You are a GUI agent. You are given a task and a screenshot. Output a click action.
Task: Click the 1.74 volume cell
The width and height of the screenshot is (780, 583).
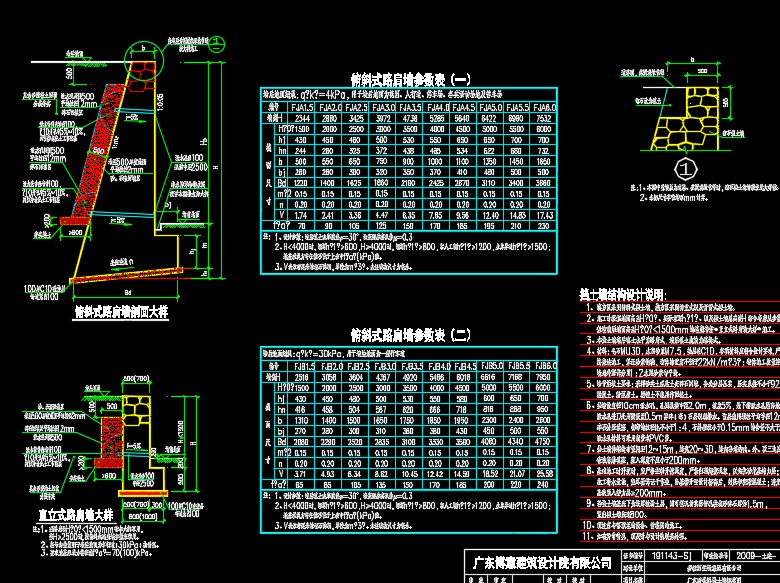(x=302, y=215)
